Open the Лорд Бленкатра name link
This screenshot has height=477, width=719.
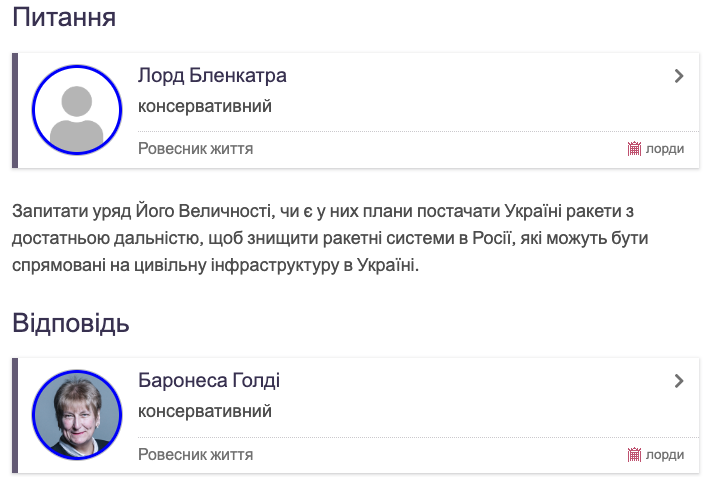(x=212, y=76)
